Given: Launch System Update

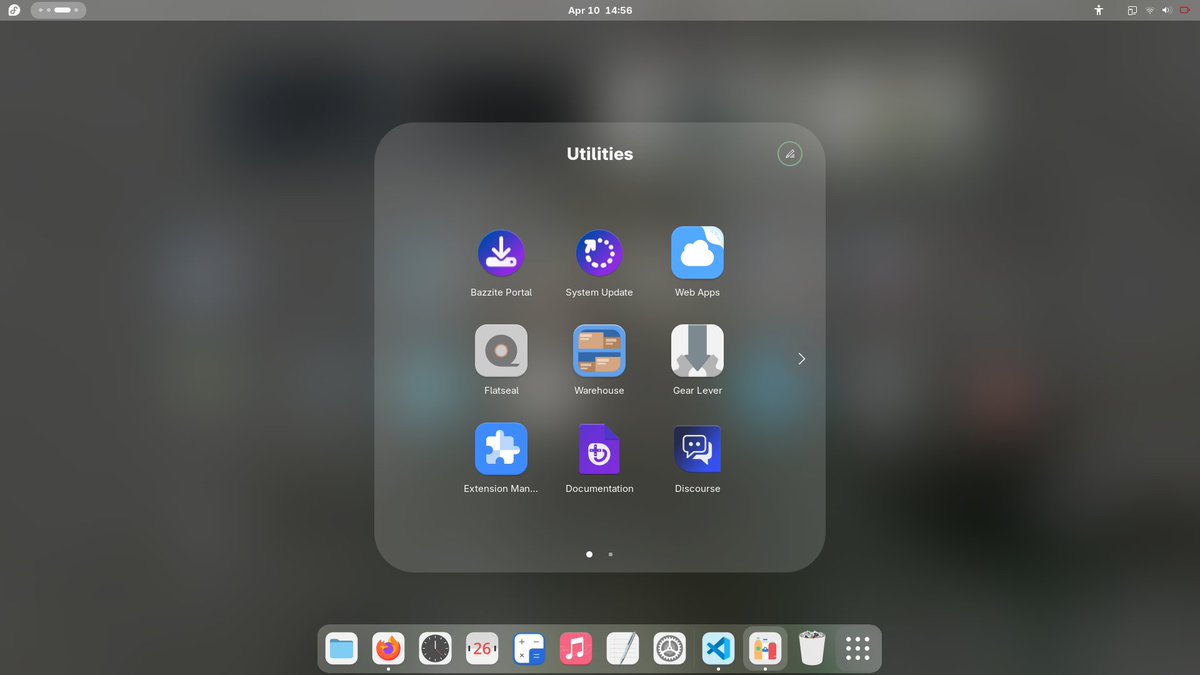Looking at the screenshot, I should tap(599, 253).
